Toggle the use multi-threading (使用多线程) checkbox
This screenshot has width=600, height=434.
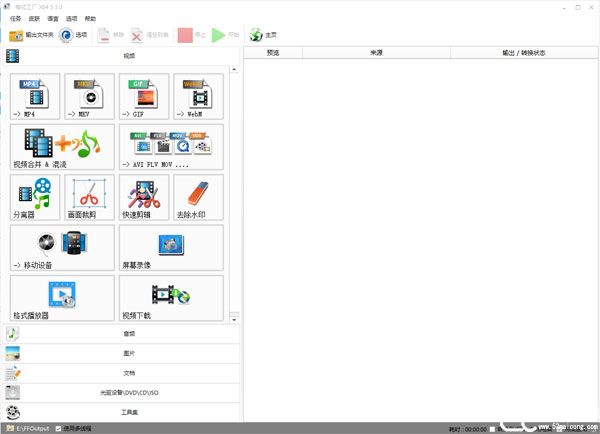click(59, 428)
